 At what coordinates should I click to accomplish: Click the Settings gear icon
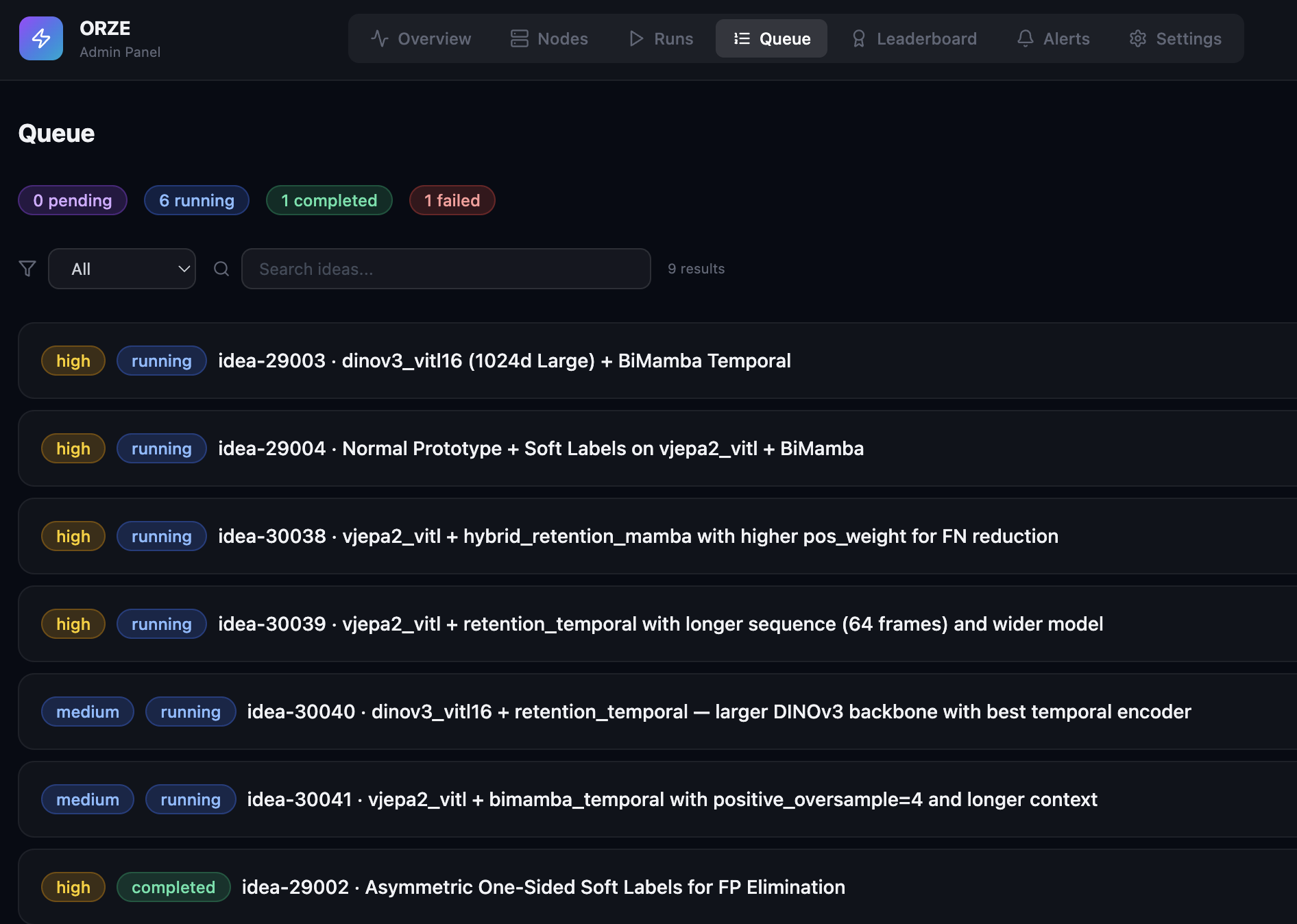(1137, 38)
